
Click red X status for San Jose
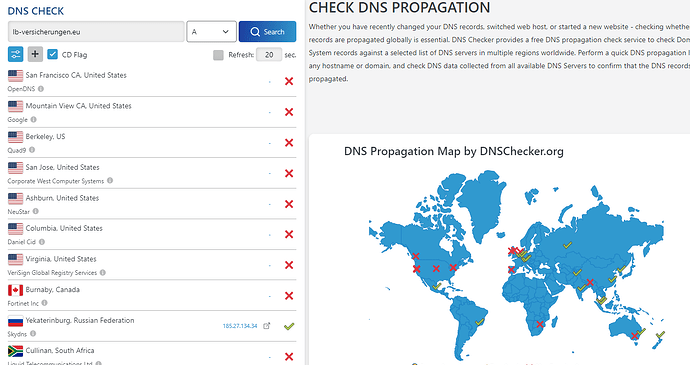coord(289,173)
